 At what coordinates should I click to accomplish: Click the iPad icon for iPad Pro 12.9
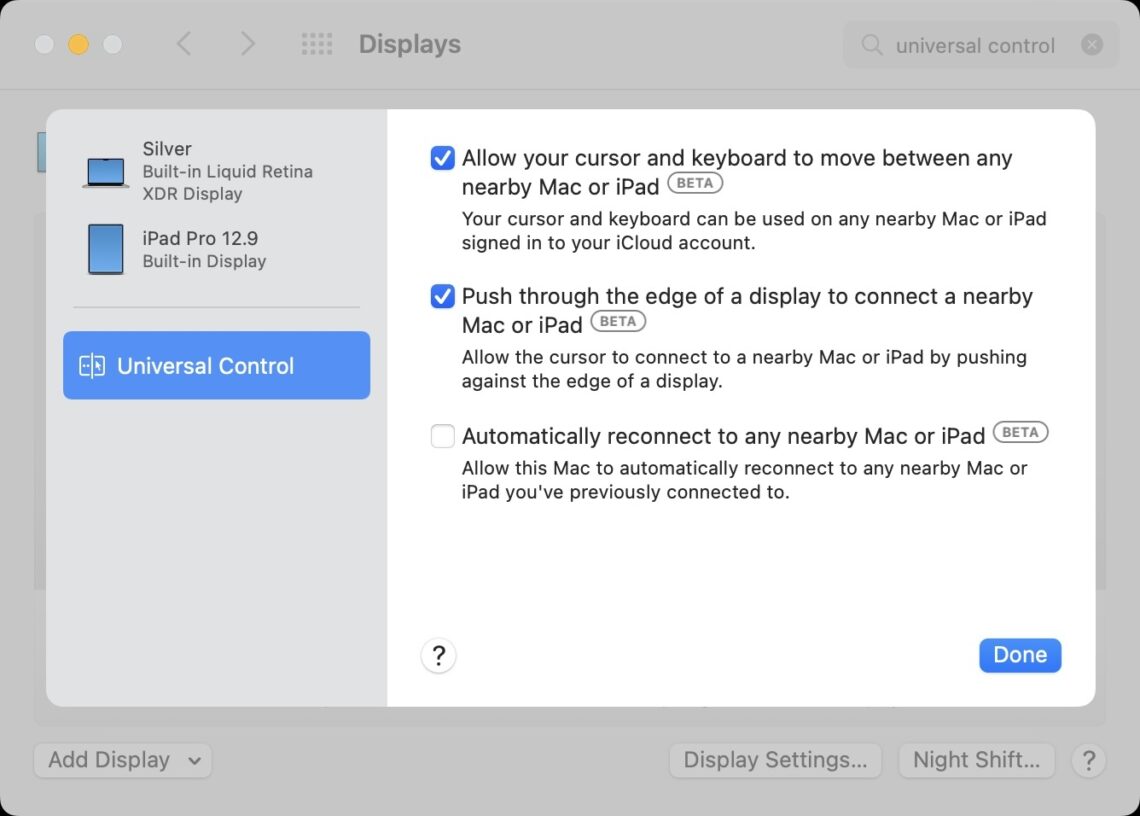[x=107, y=249]
